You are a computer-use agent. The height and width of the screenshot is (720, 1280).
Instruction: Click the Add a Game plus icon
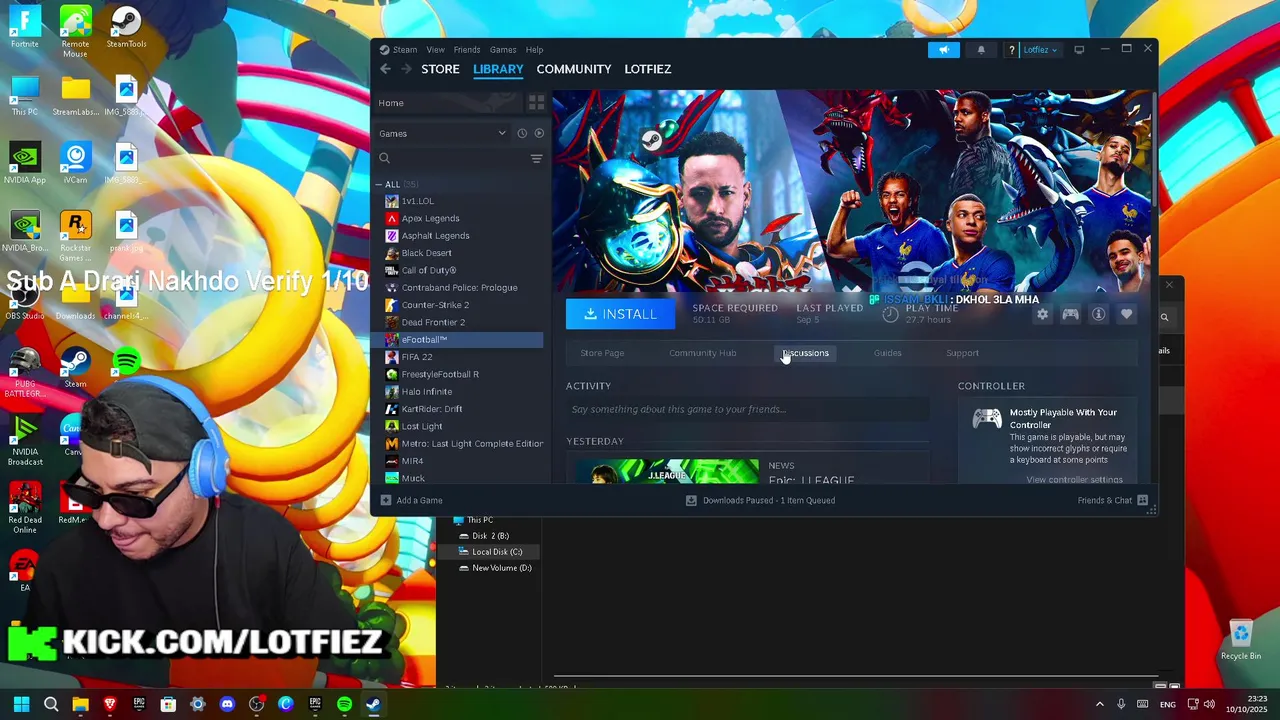[x=386, y=500]
